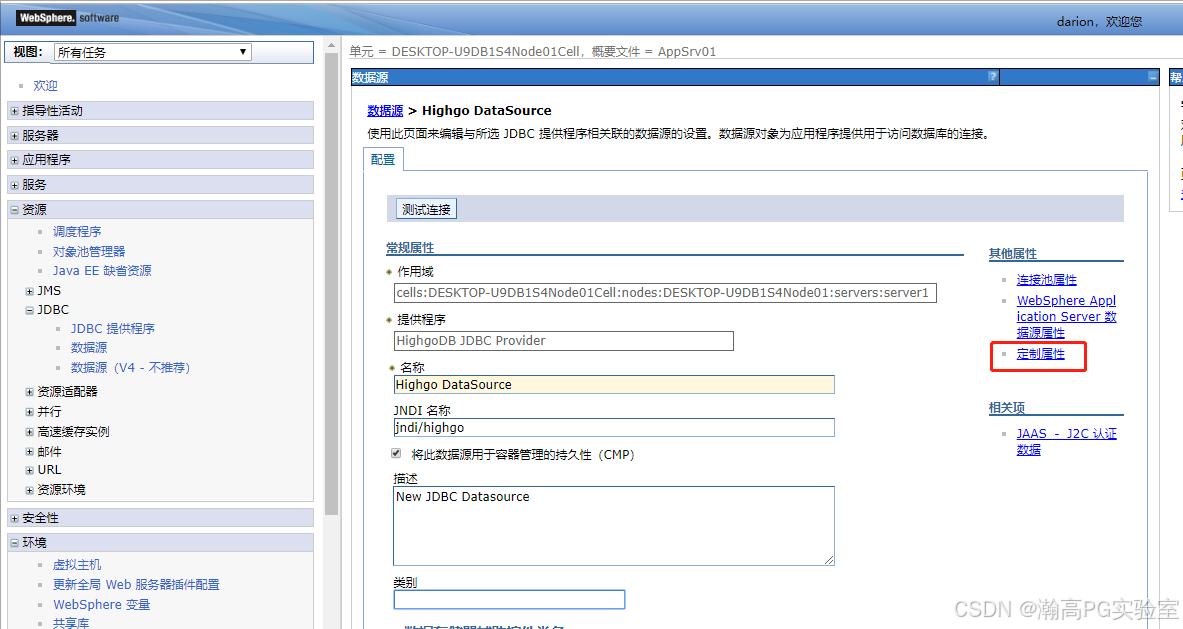Click the 常规属性 heading
This screenshot has height=629, width=1183.
tap(410, 247)
